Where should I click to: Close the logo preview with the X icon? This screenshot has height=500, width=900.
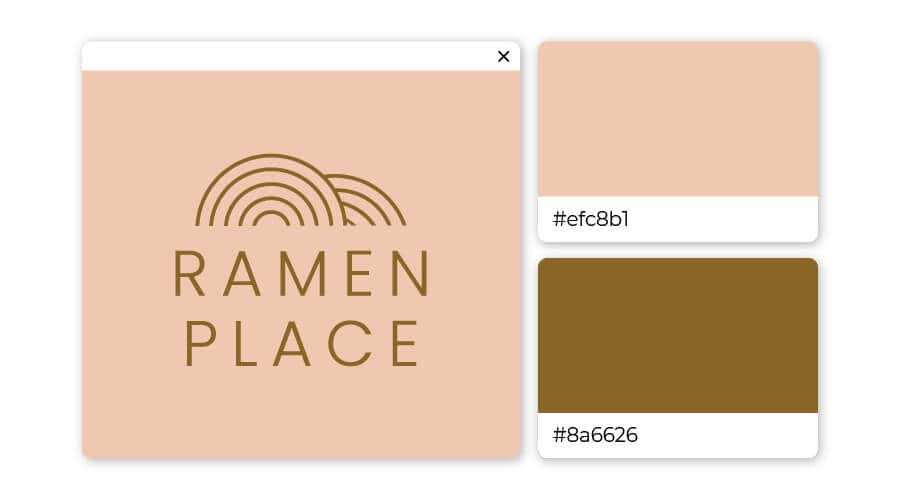point(503,56)
